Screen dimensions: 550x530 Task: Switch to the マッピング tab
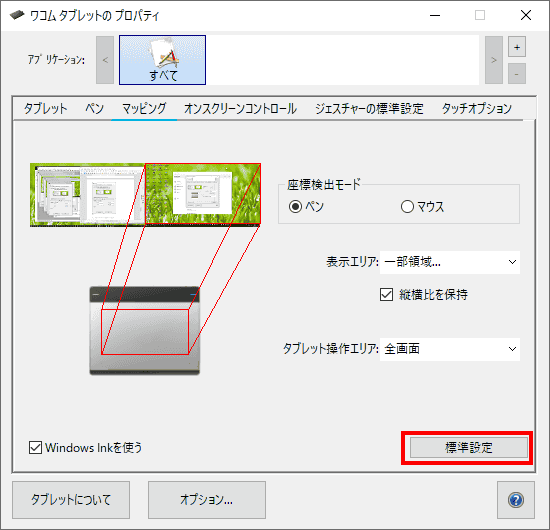[144, 108]
